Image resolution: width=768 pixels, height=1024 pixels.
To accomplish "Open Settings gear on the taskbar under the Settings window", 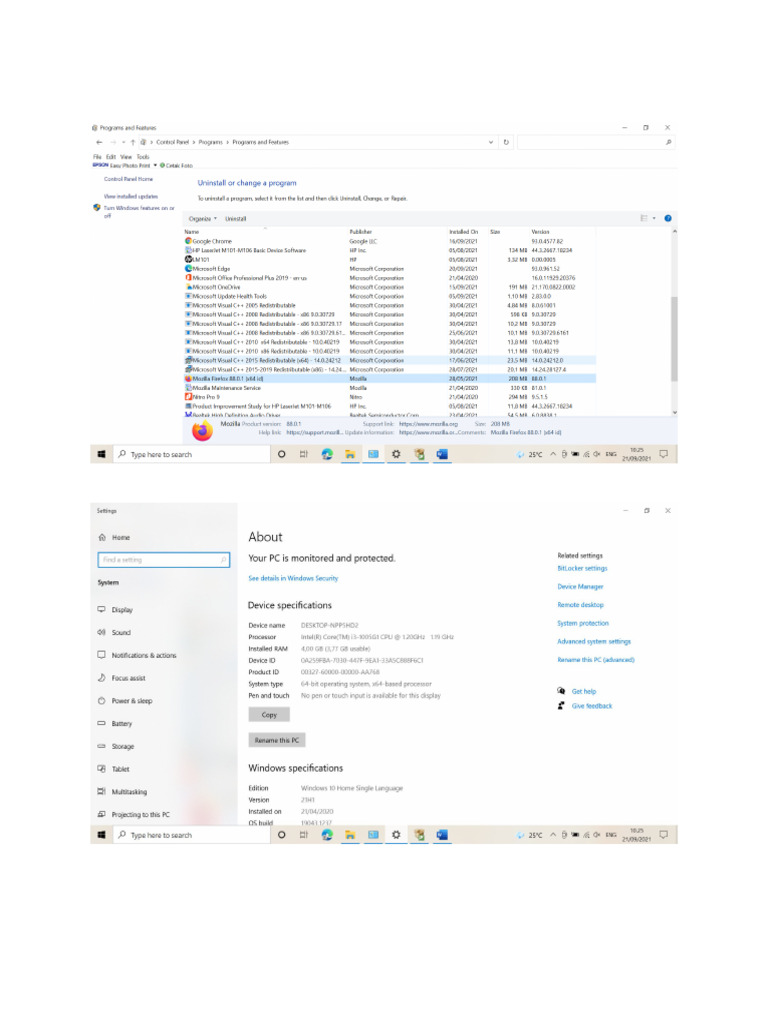I will click(396, 835).
